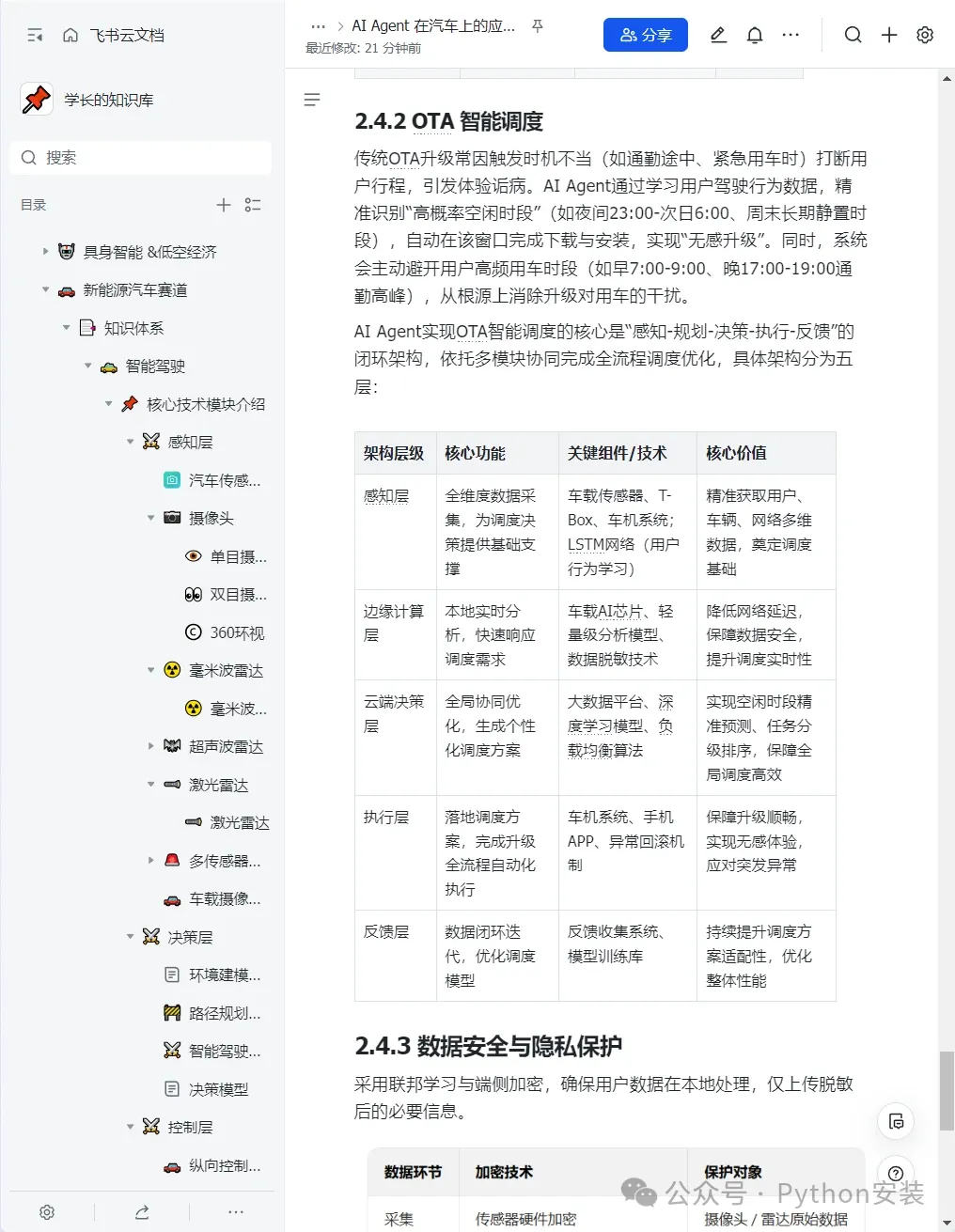Open settings gear in the top-right

pyautogui.click(x=925, y=35)
